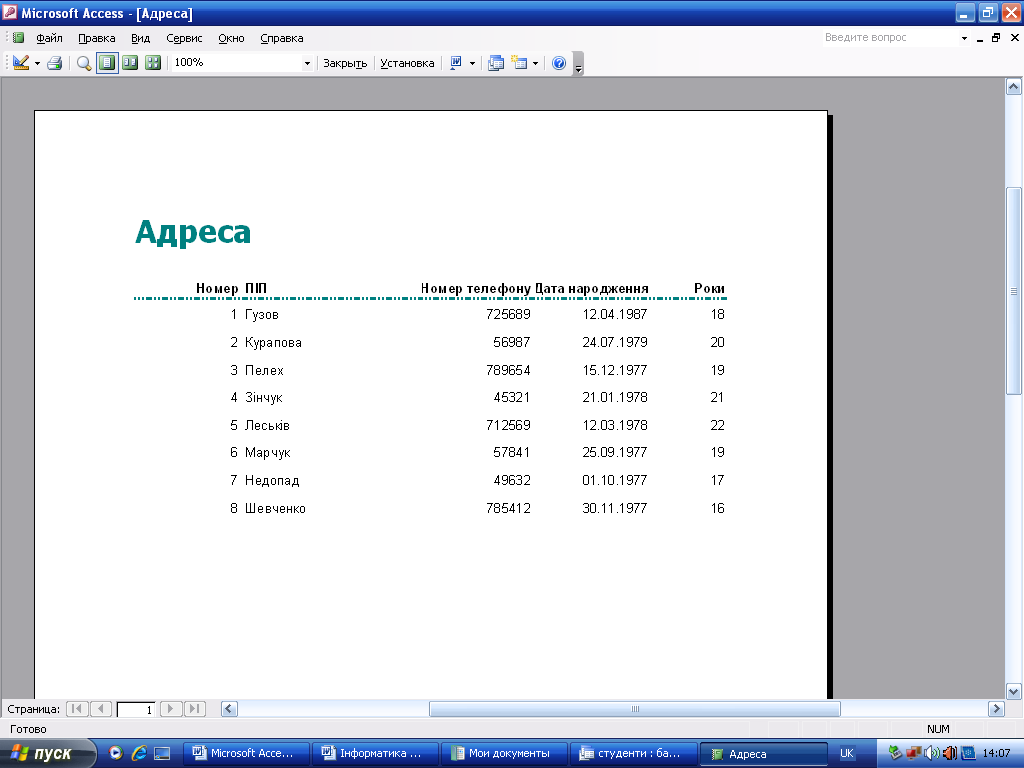Click the Установка button

[407, 63]
